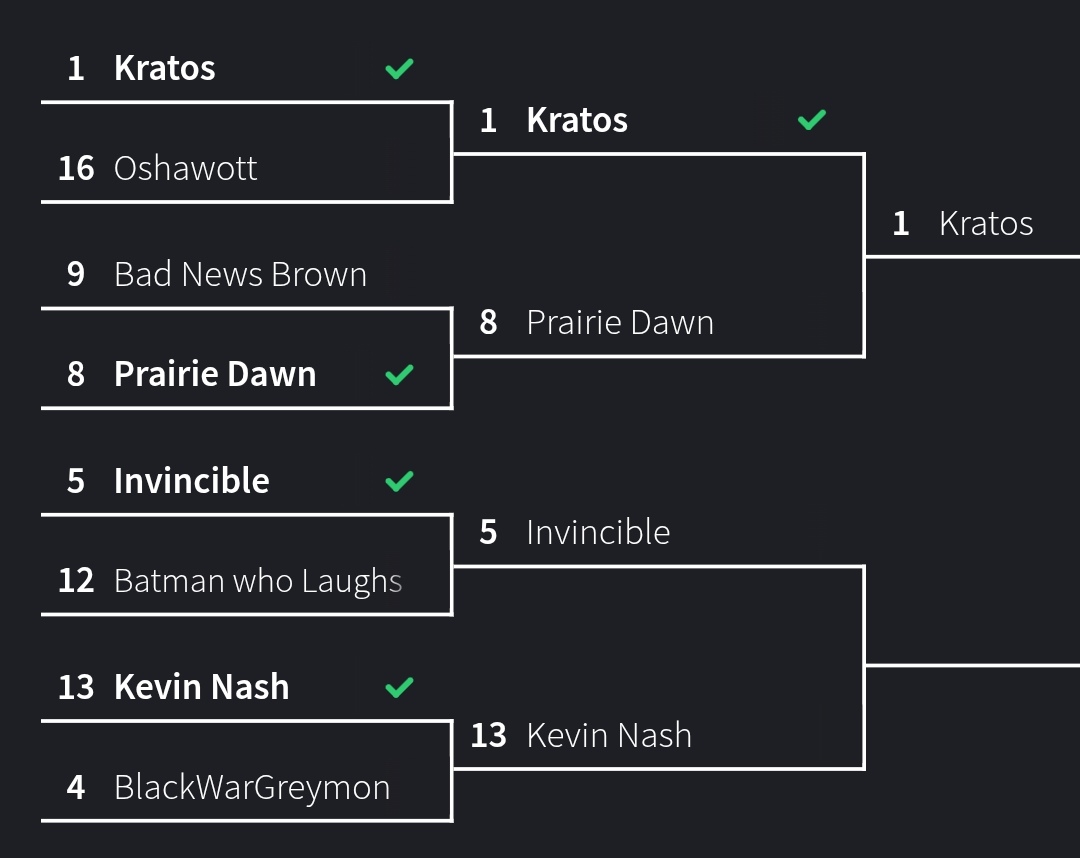Select seed 12 next to Batman who Laughs
This screenshot has width=1080, height=858.
tap(76, 581)
